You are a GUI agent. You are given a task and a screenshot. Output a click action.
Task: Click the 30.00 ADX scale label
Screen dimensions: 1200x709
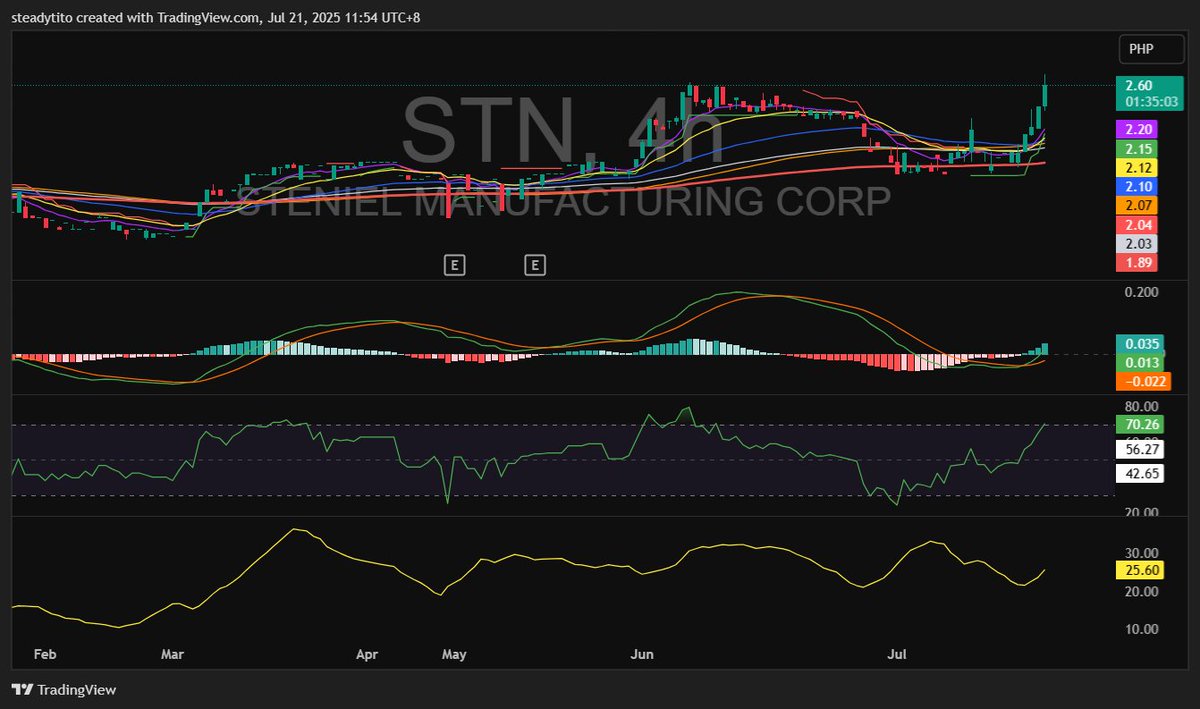click(1141, 553)
